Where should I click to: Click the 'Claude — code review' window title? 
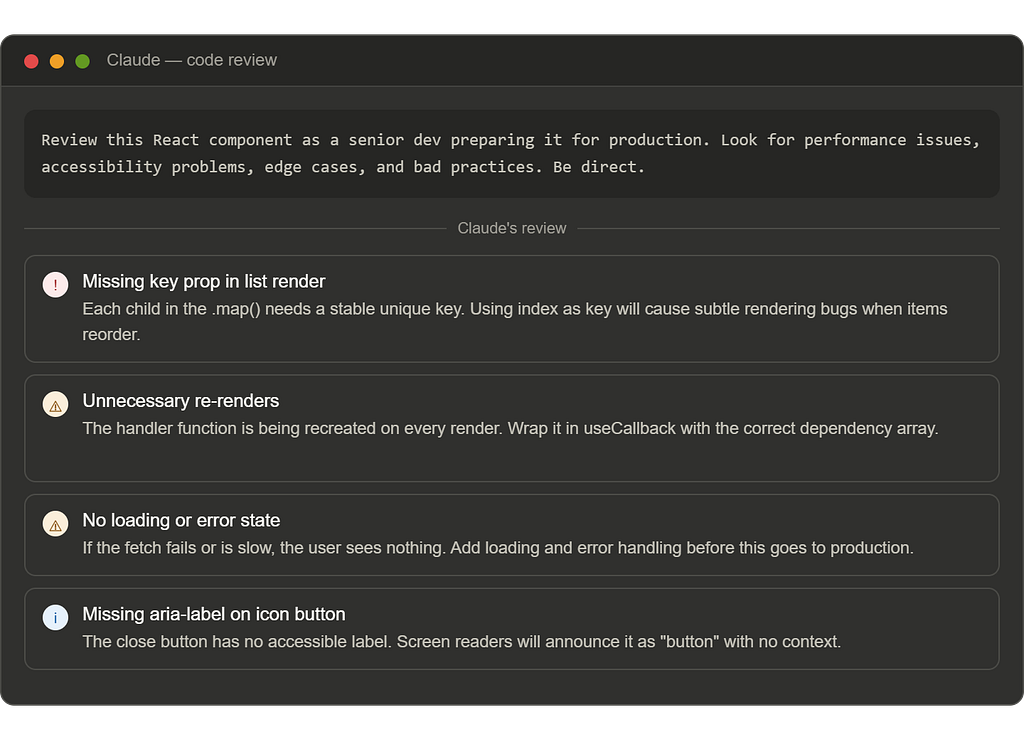click(x=192, y=60)
